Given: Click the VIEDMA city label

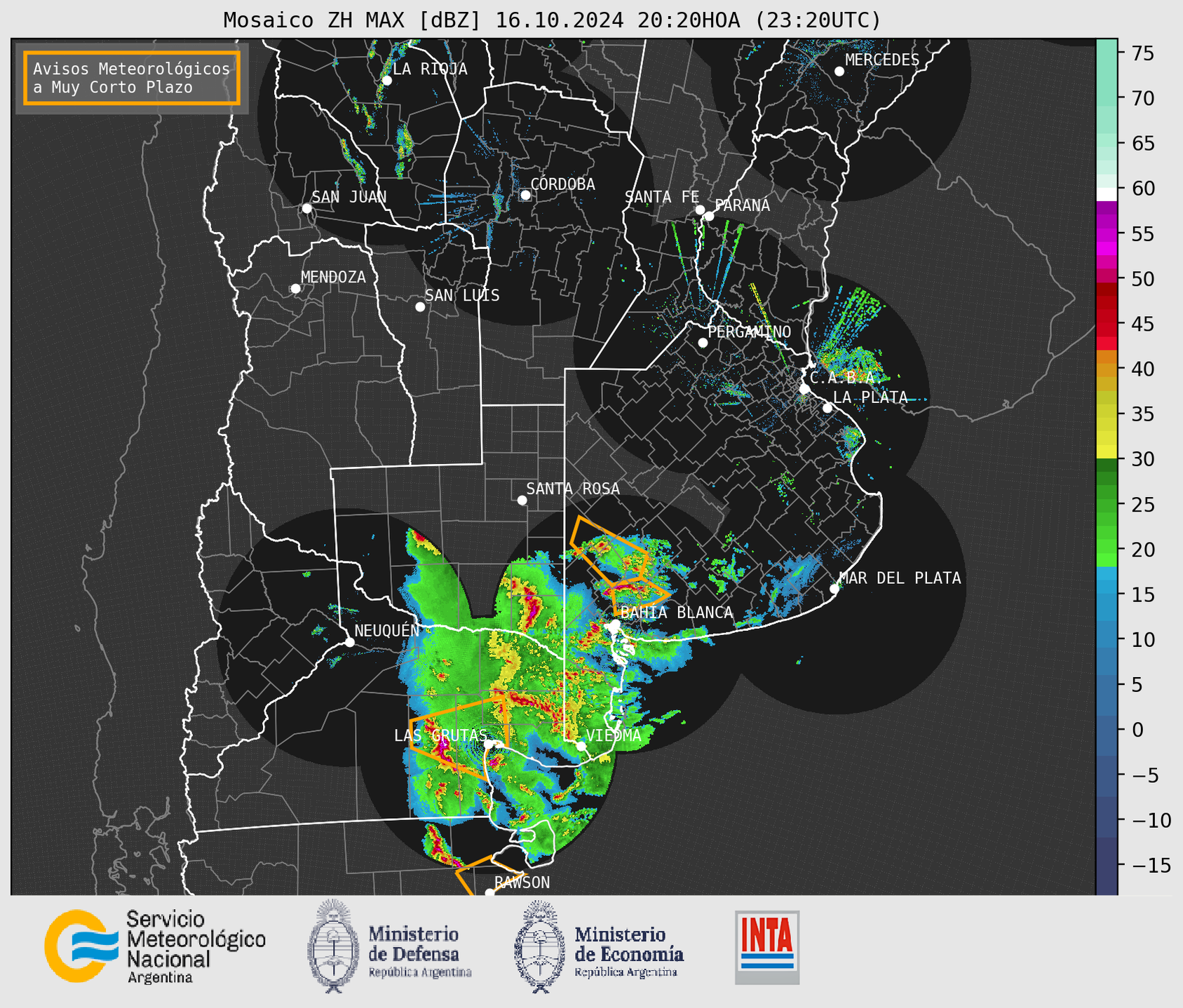Looking at the screenshot, I should [x=614, y=735].
